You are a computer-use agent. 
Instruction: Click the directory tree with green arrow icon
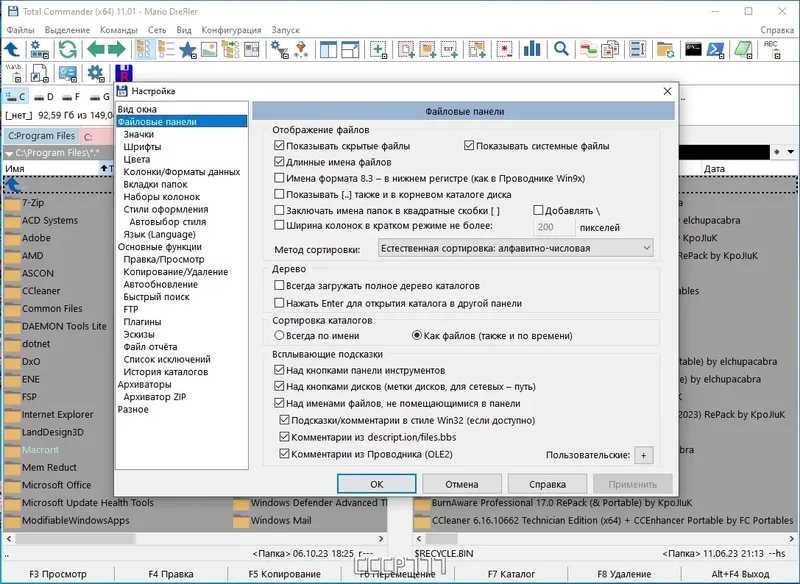231,49
